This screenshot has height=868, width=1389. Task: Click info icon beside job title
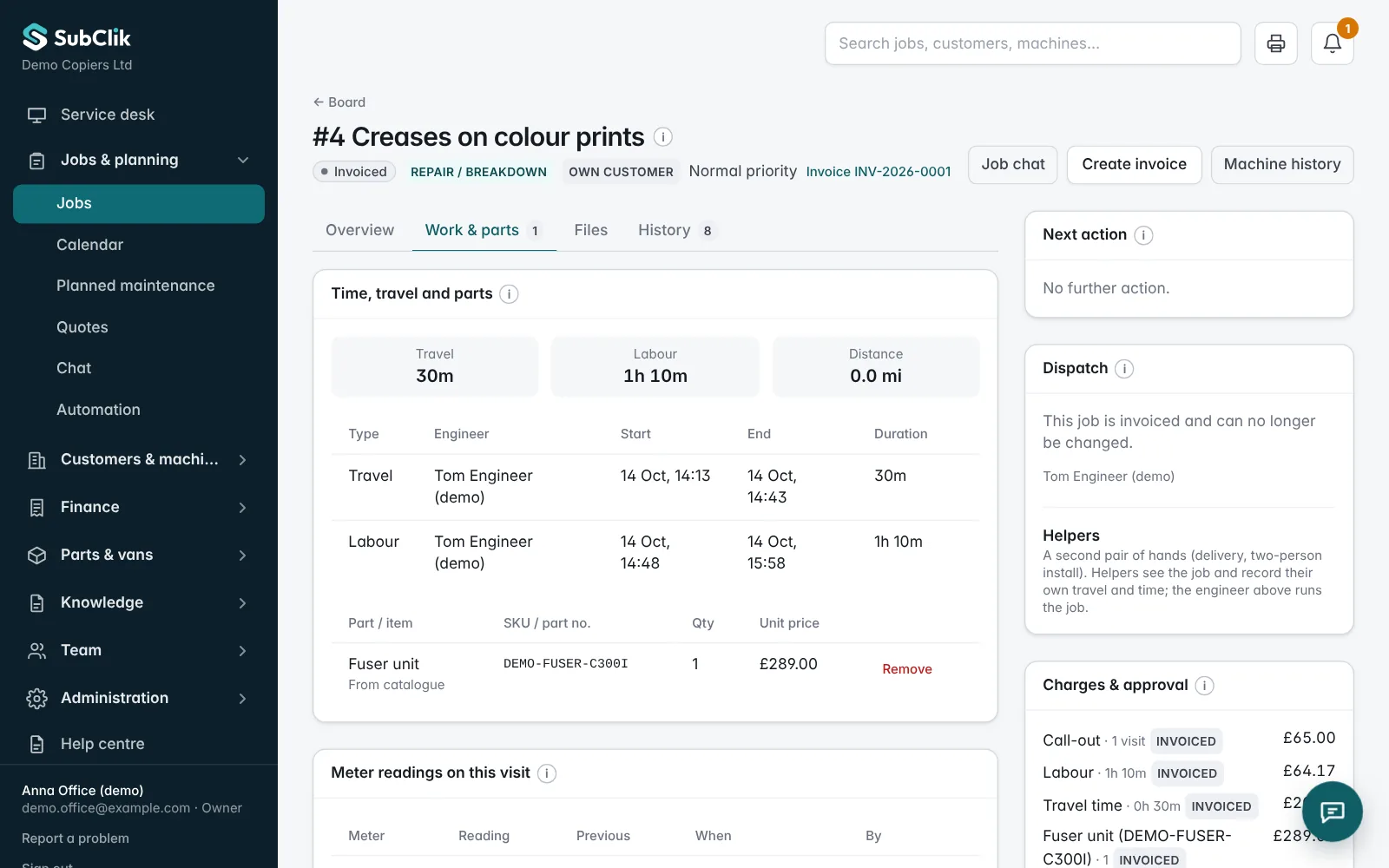[663, 137]
